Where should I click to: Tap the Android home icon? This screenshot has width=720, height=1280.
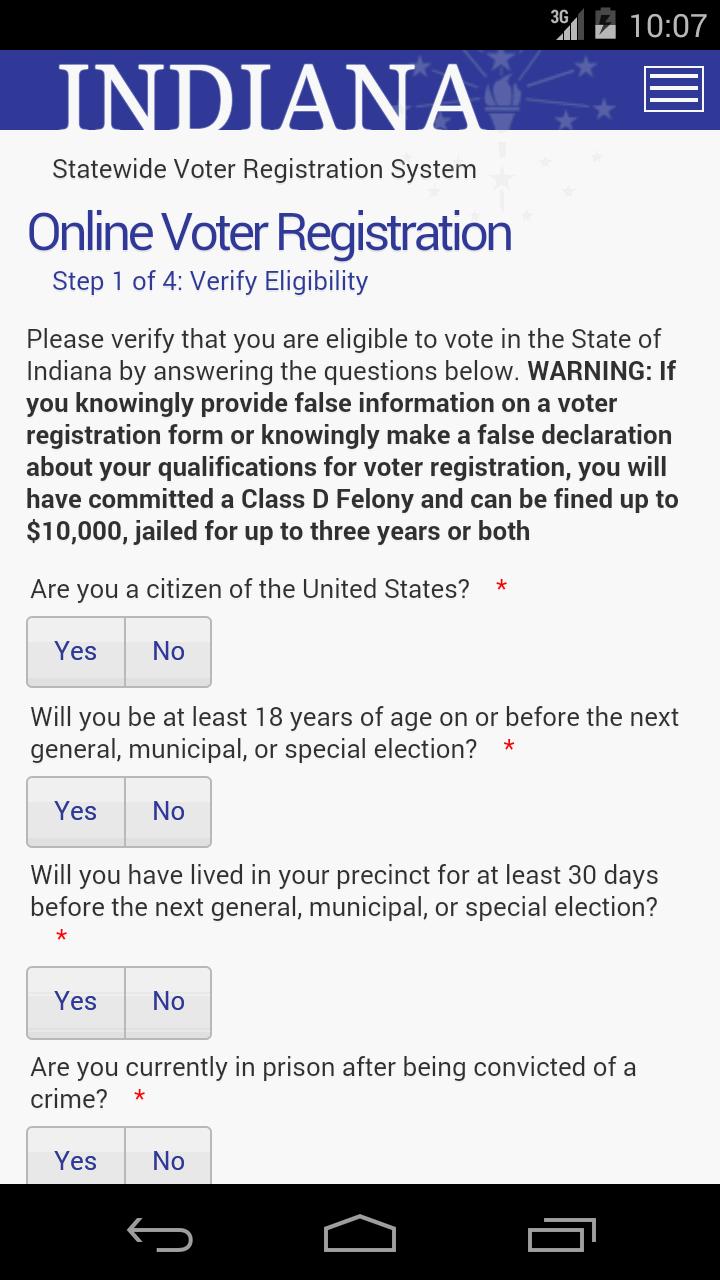[x=359, y=1235]
